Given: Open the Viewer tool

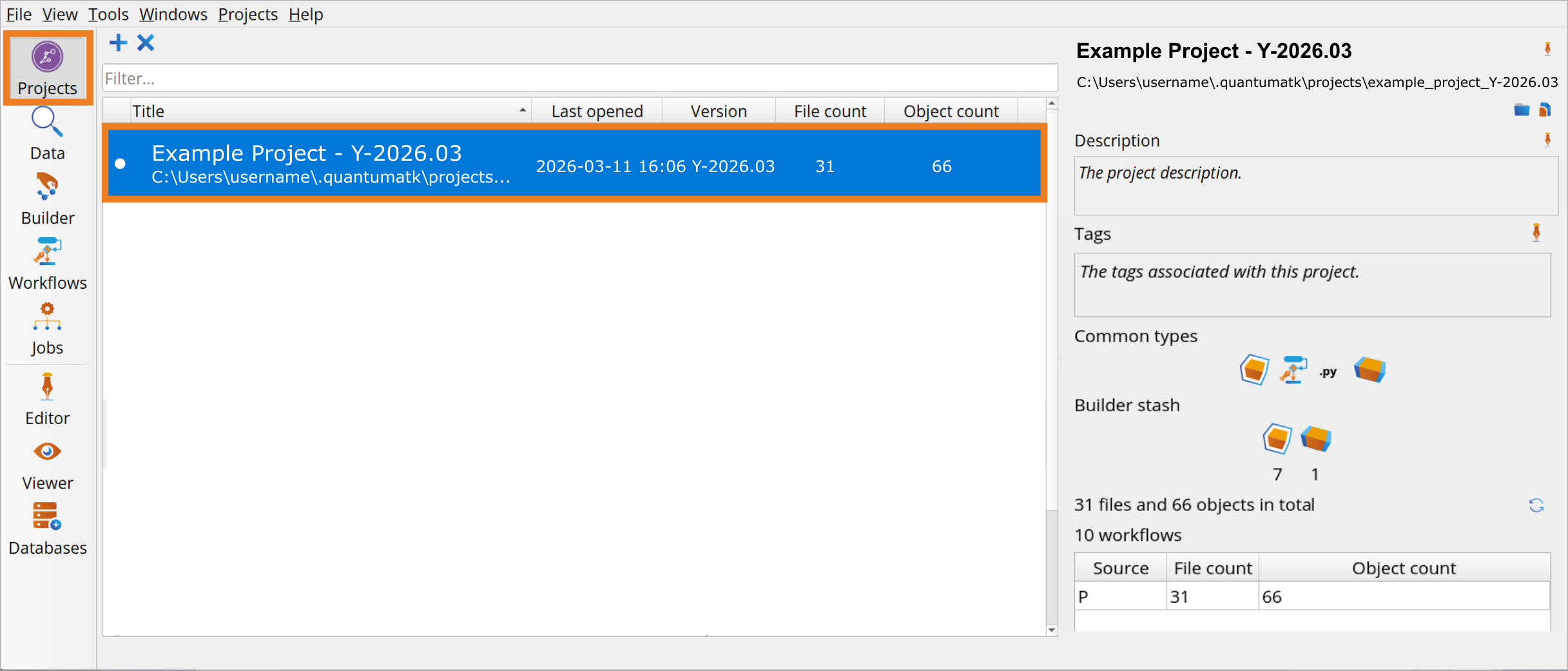Looking at the screenshot, I should point(47,464).
